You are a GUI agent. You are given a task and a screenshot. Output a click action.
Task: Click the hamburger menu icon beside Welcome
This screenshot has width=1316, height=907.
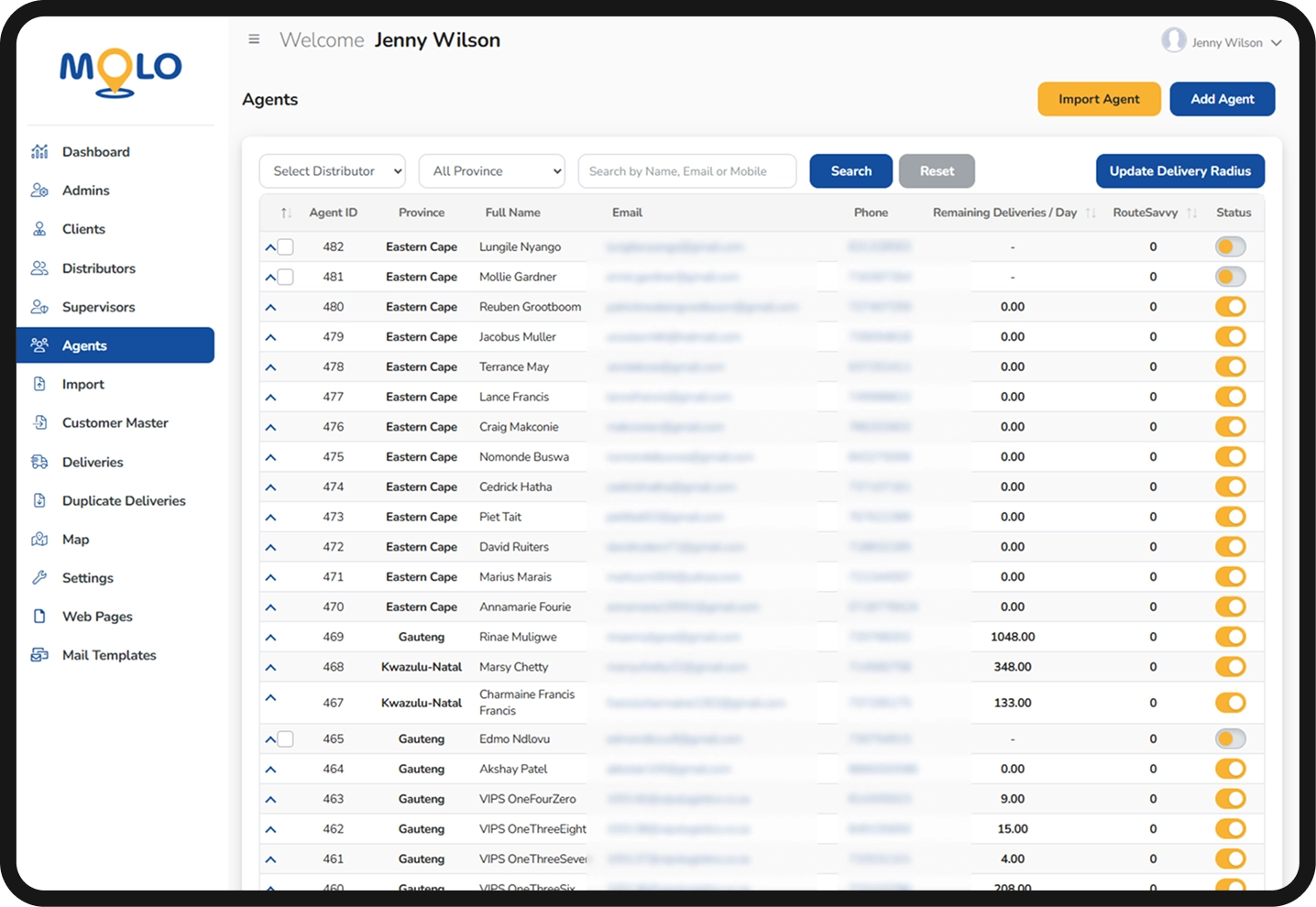coord(254,39)
